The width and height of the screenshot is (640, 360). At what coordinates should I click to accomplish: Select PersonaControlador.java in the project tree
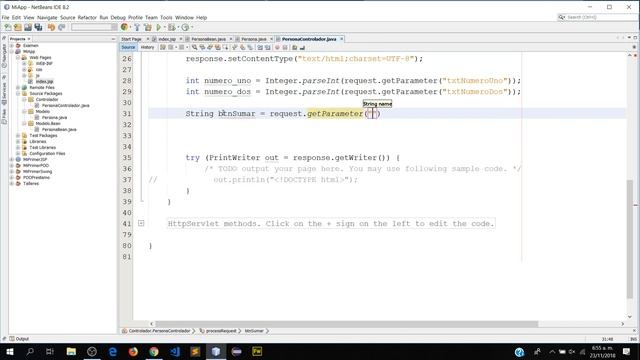pyautogui.click(x=65, y=105)
